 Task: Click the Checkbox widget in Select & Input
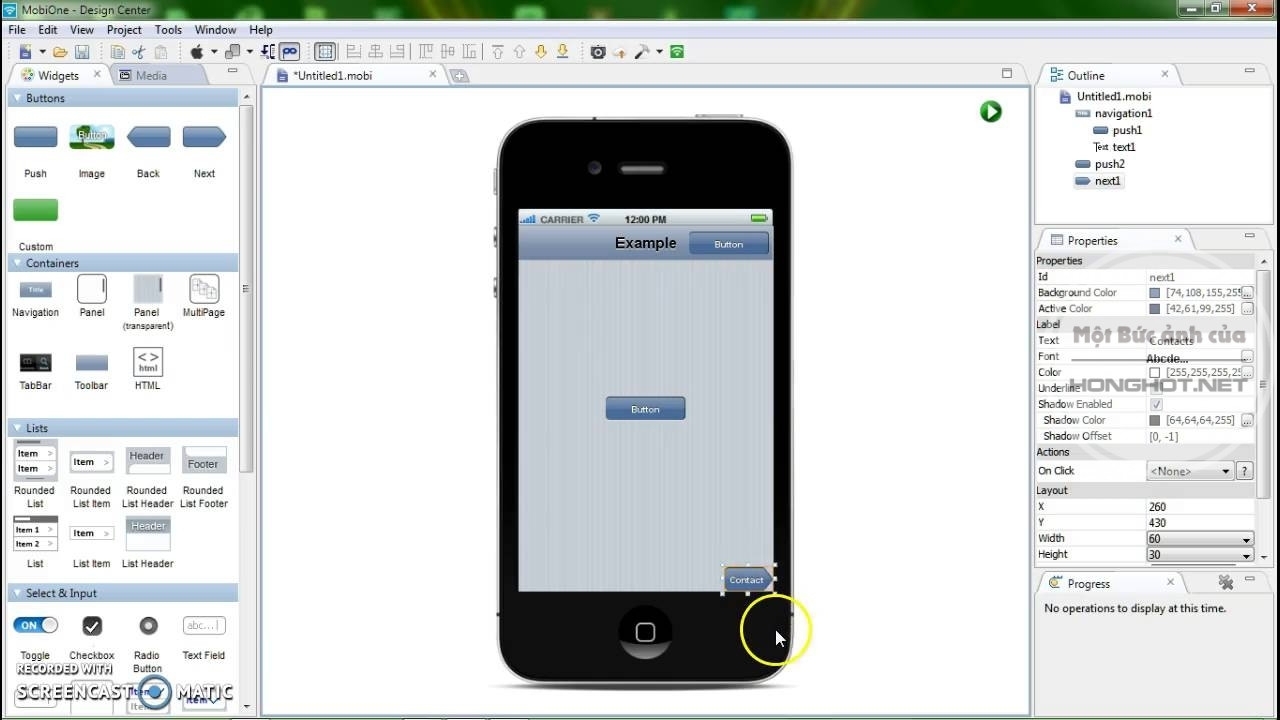click(x=91, y=624)
